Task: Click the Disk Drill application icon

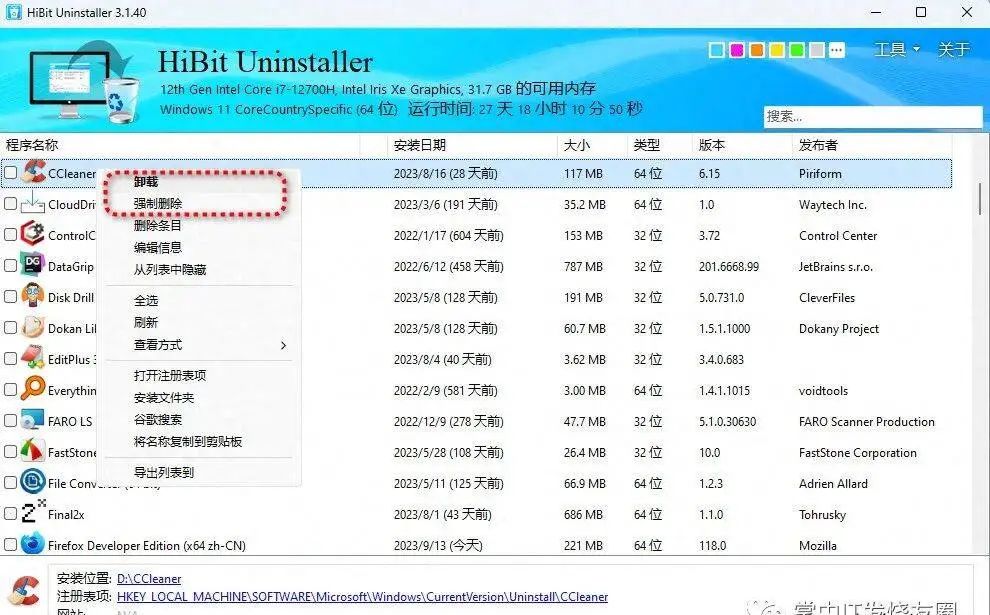Action: click(30, 297)
